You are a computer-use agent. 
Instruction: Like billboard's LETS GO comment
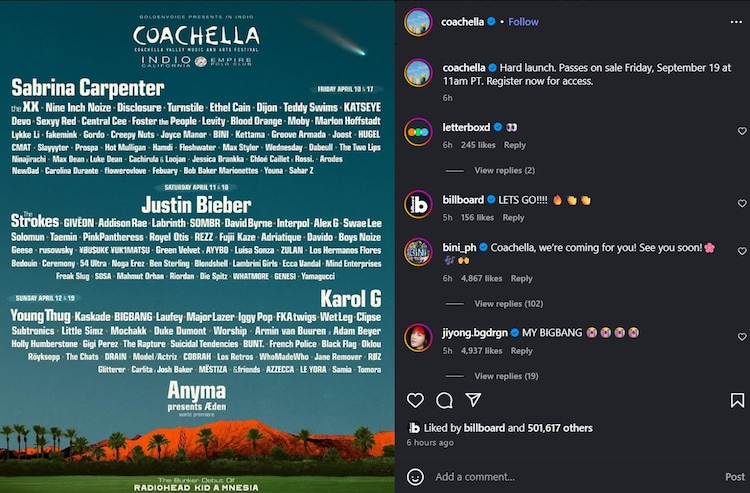click(x=742, y=203)
